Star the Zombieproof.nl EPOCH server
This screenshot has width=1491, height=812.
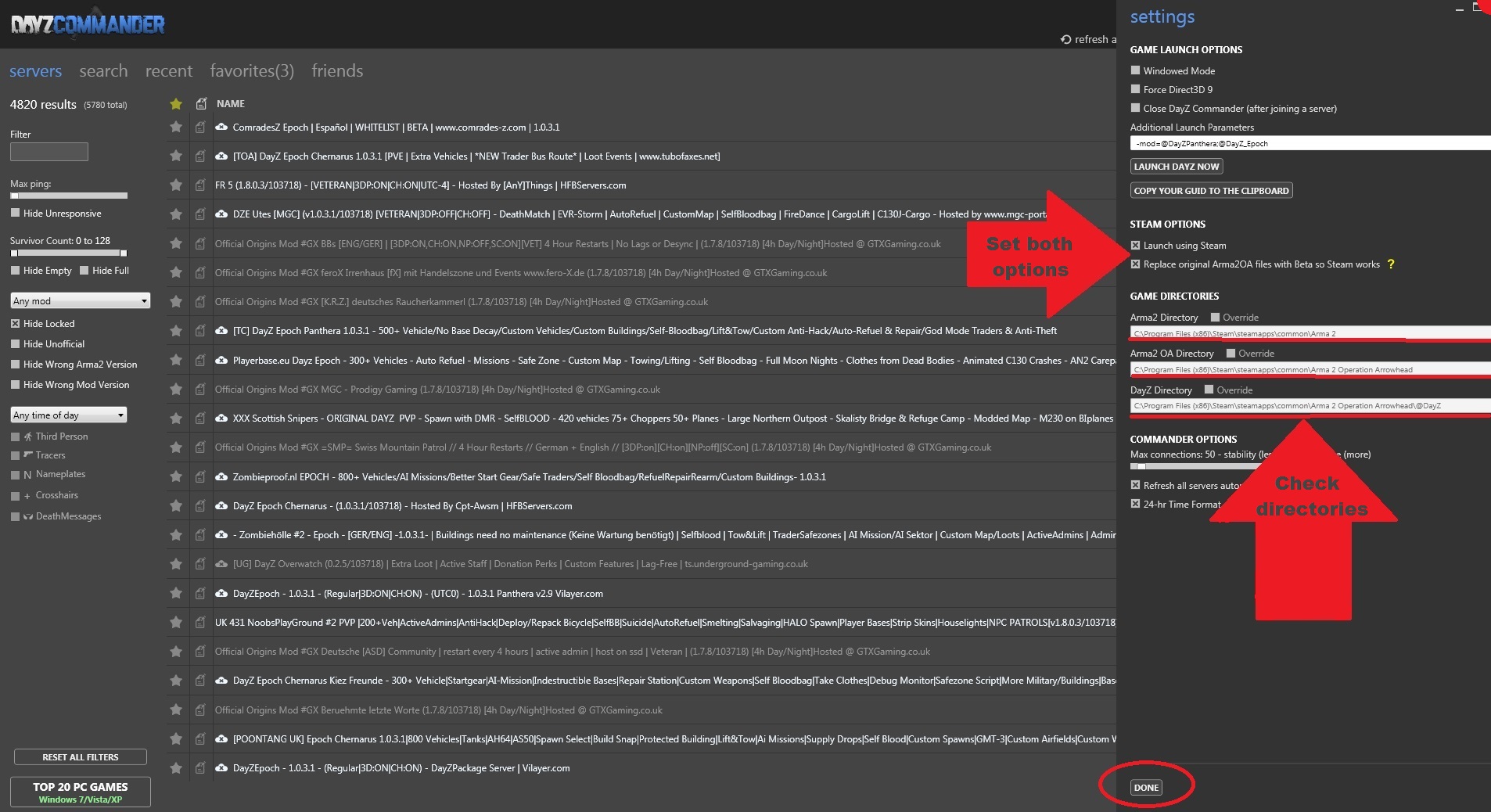tap(176, 476)
